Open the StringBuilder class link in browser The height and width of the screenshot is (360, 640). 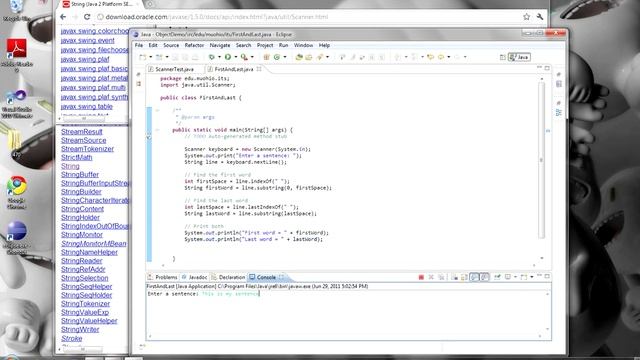(x=81, y=192)
